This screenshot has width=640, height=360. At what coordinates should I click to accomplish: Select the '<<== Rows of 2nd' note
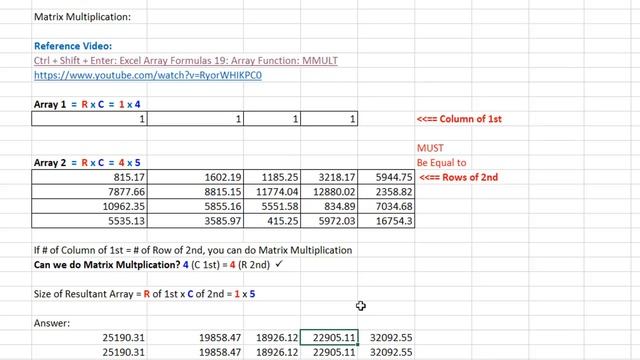[x=459, y=177]
